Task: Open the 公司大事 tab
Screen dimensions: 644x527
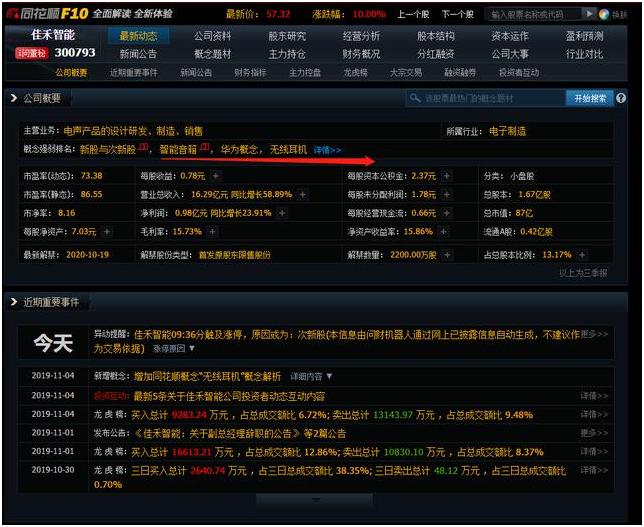Action: [510, 54]
